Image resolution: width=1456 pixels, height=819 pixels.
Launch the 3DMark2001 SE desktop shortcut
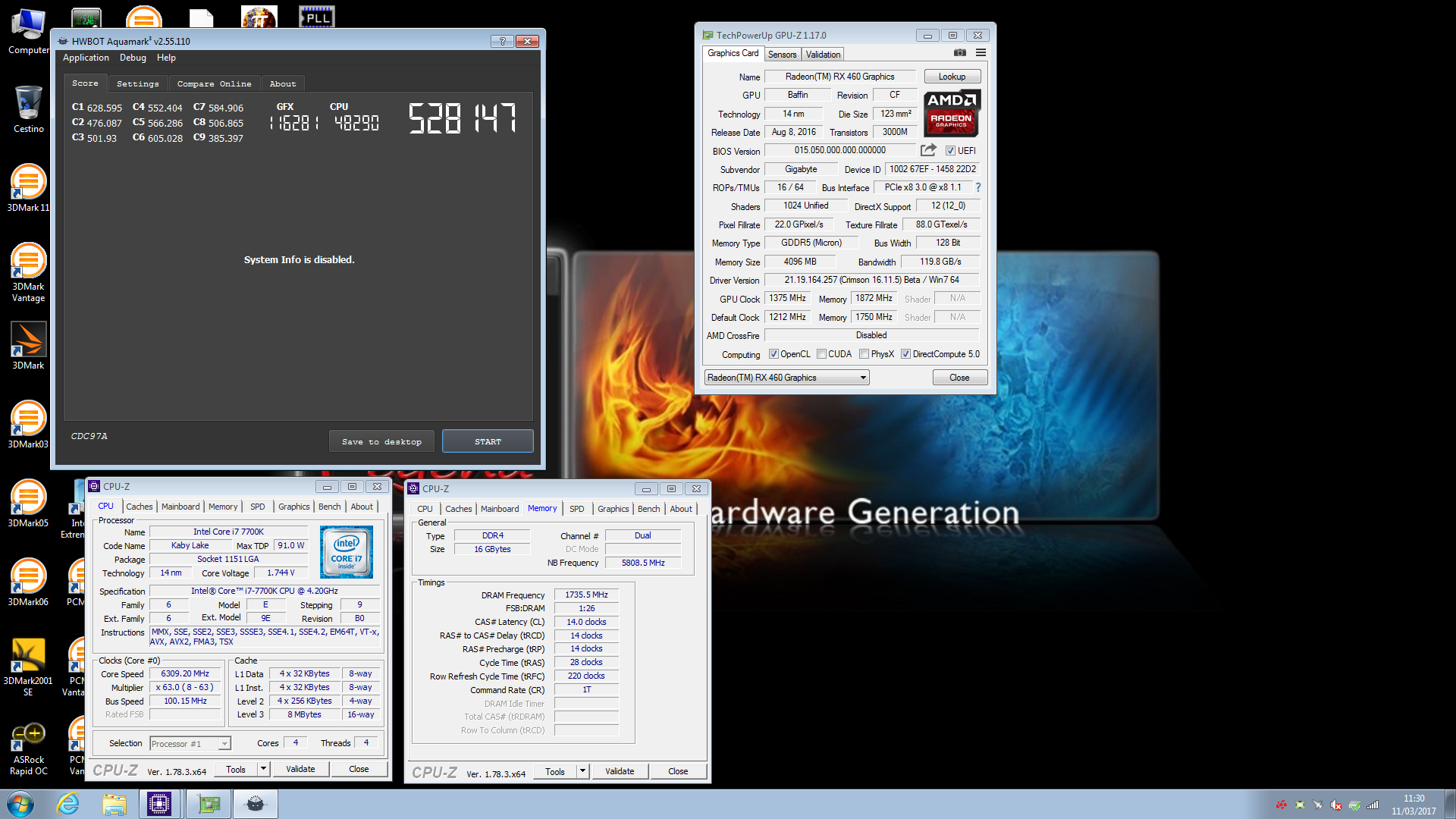point(28,666)
